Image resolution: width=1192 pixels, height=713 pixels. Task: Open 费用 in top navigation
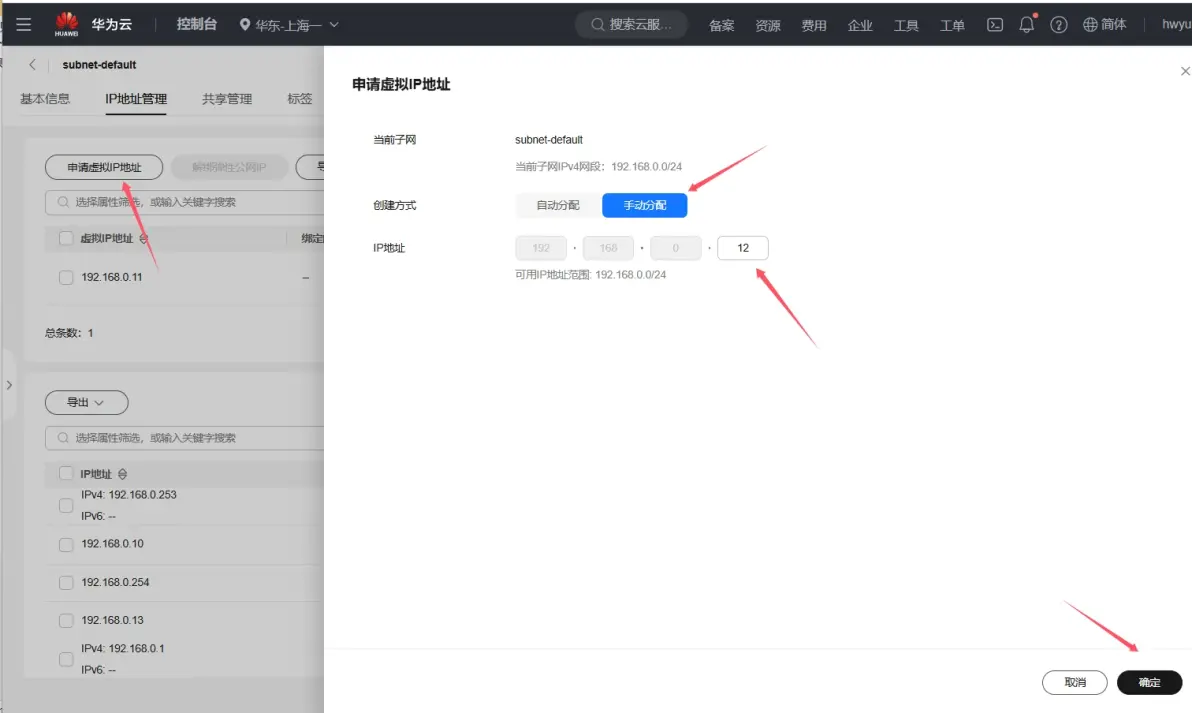pyautogui.click(x=813, y=25)
